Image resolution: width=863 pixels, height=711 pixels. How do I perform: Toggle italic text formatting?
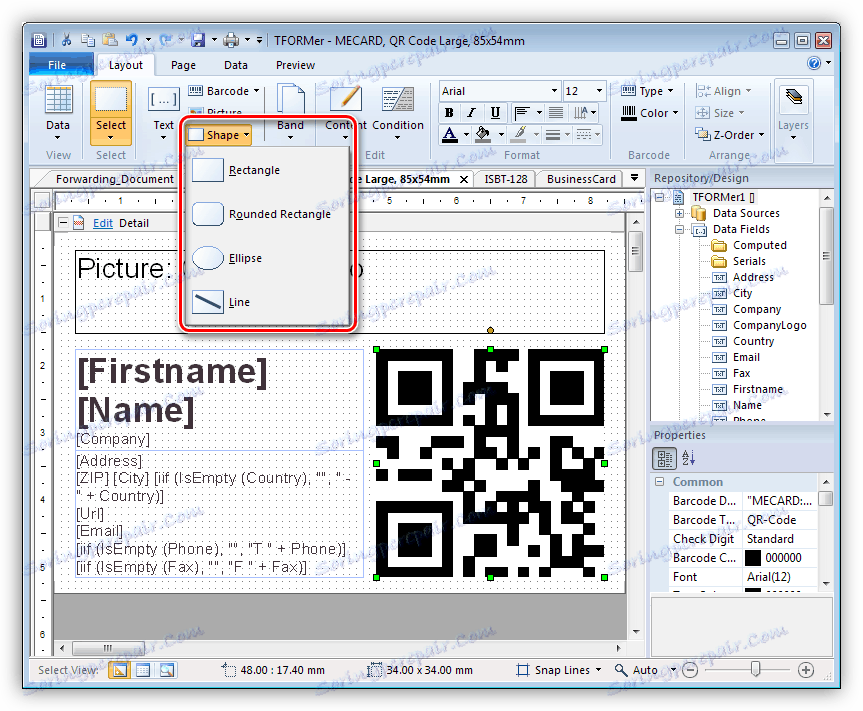click(473, 113)
